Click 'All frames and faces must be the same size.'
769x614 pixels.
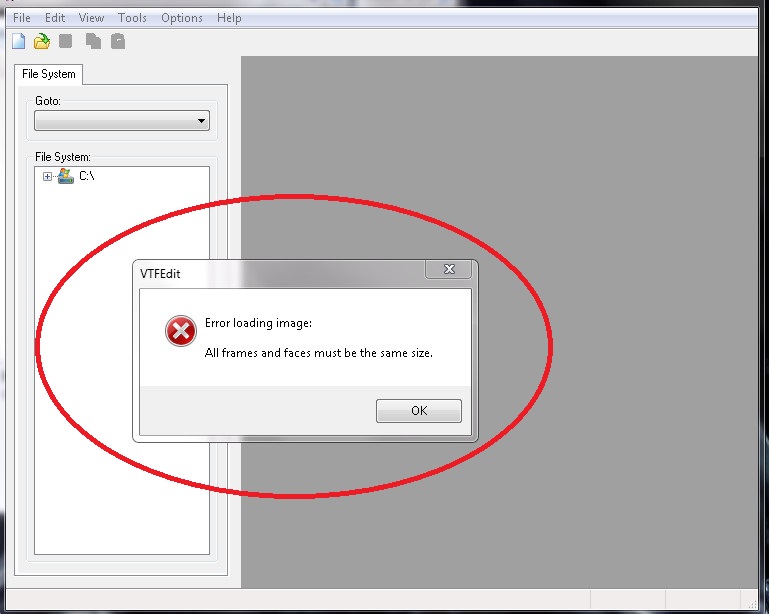[318, 353]
